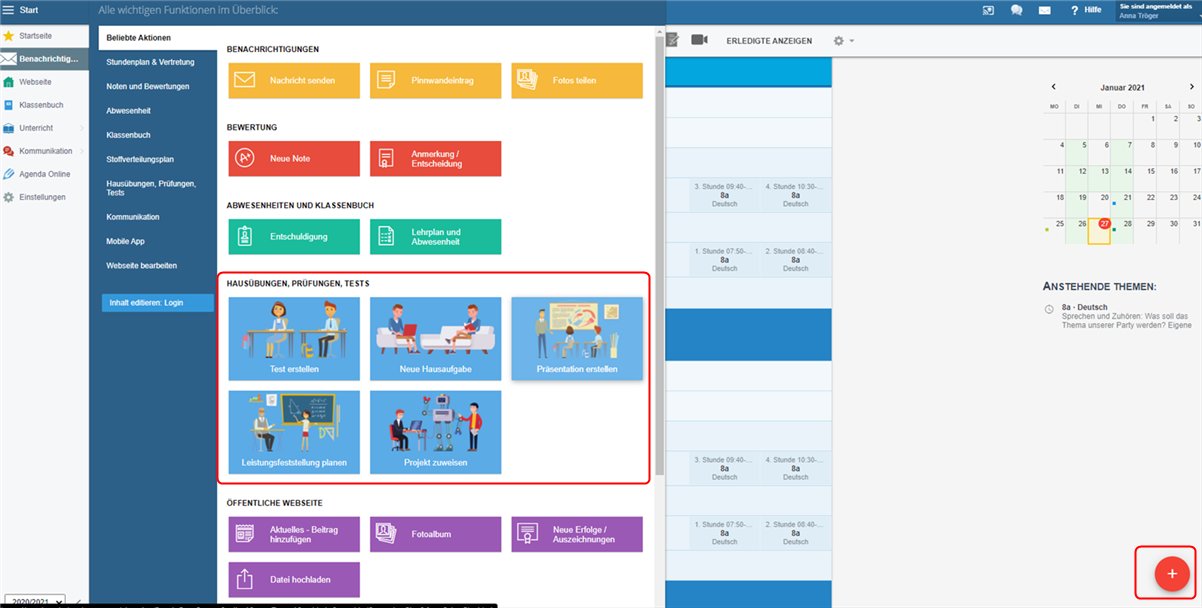Click the video camera icon in toolbar

[699, 40]
